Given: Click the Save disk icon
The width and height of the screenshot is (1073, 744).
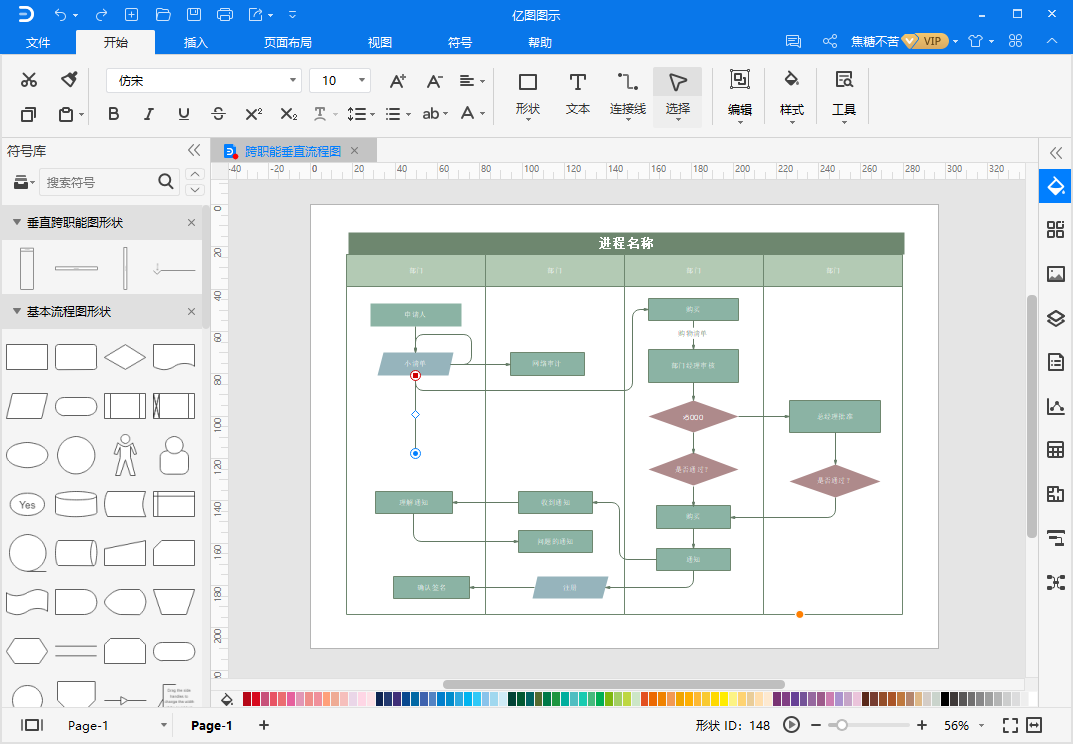Looking at the screenshot, I should point(194,14).
